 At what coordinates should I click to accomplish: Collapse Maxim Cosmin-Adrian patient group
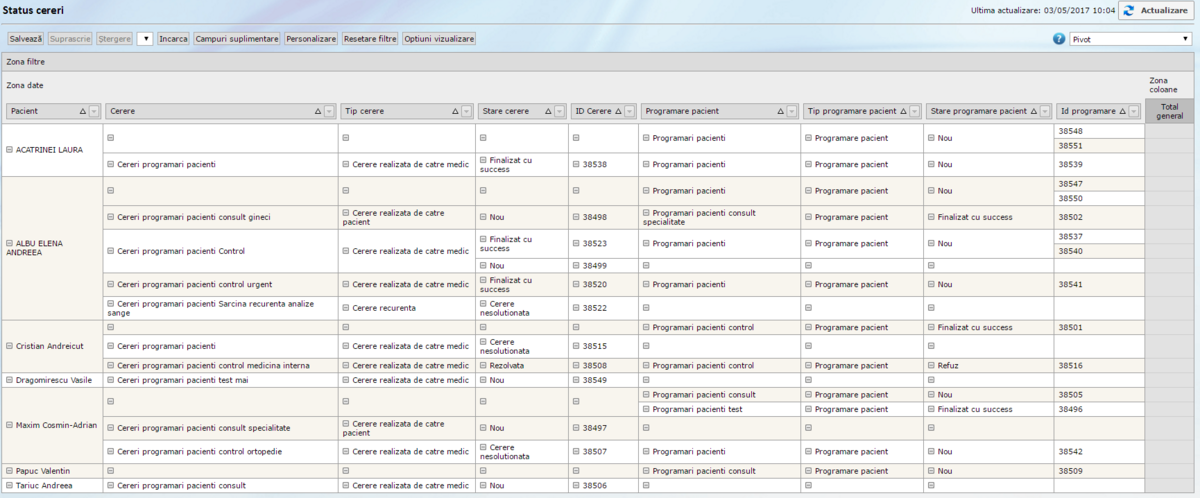pos(10,425)
